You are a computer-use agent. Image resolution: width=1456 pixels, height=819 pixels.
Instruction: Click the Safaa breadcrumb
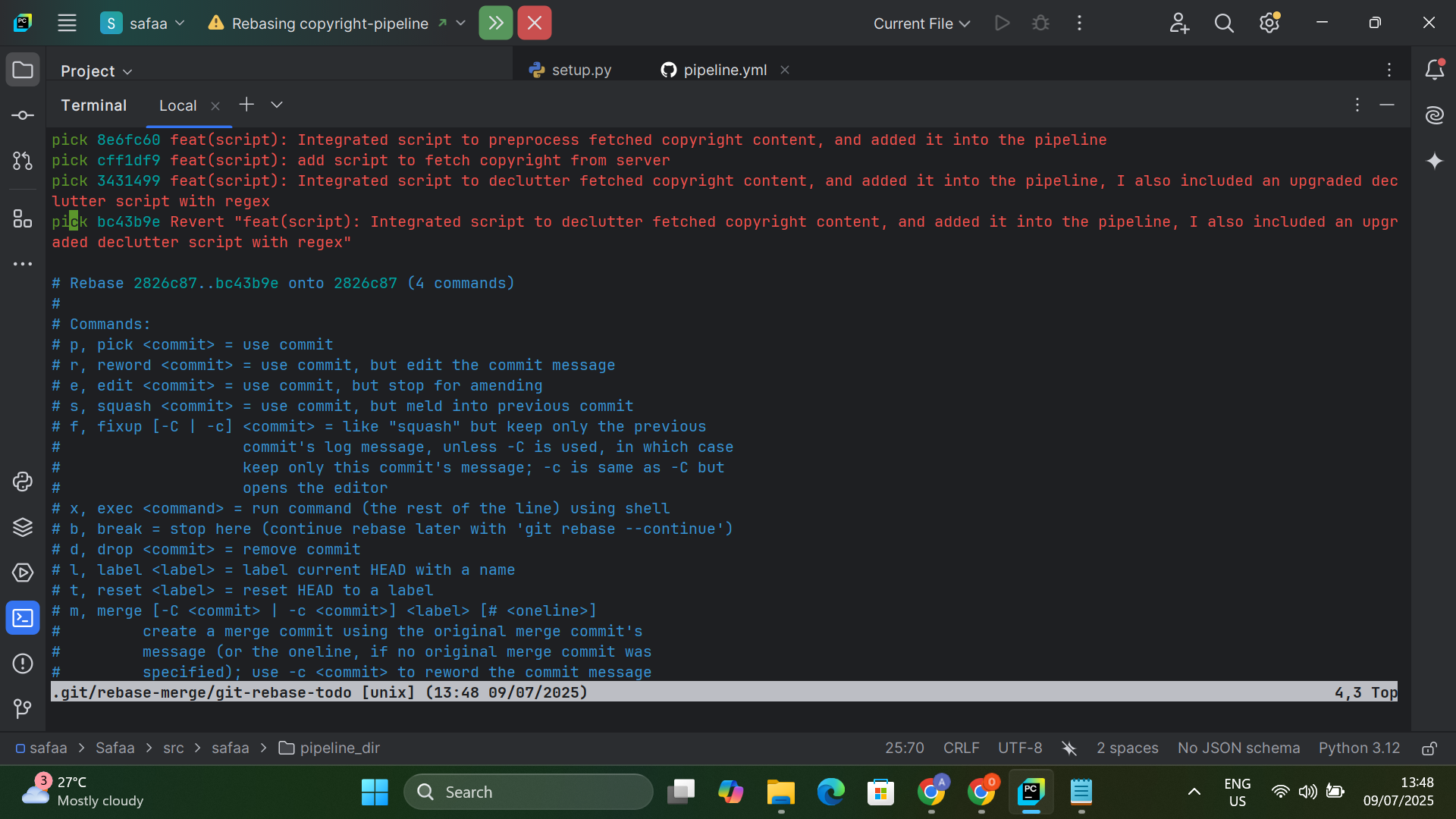tap(115, 748)
